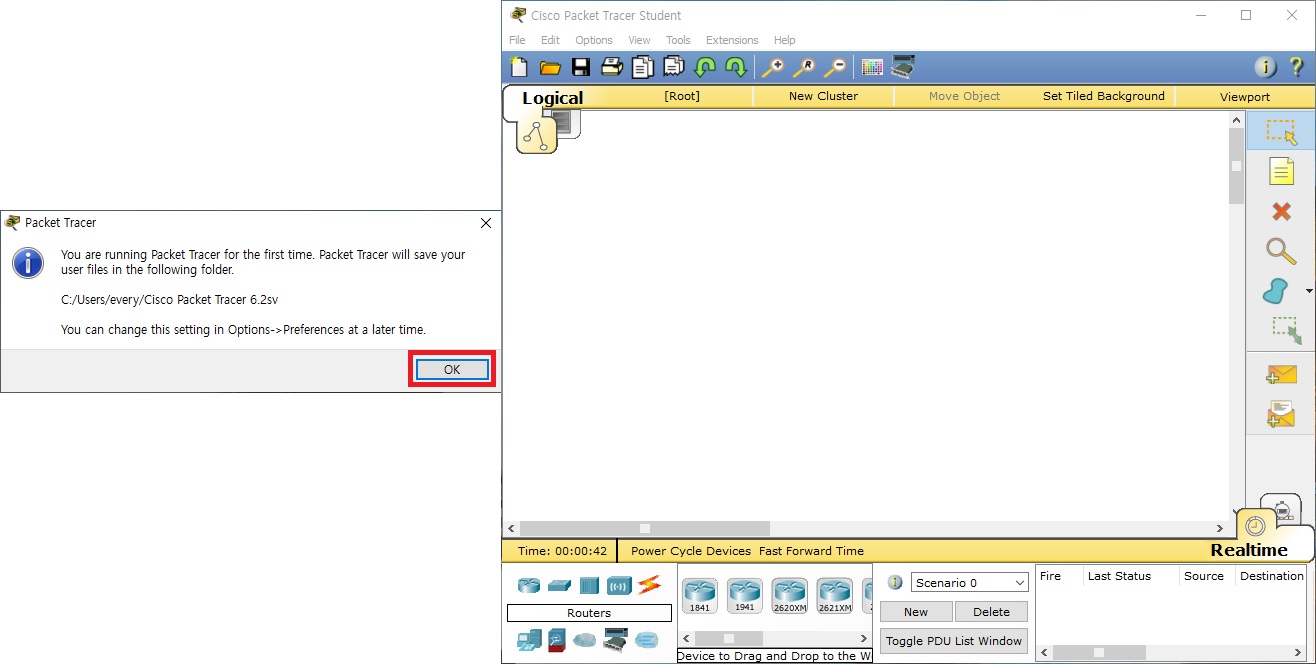This screenshot has width=1316, height=664.
Task: Select the Routers device category icon
Action: [x=528, y=585]
